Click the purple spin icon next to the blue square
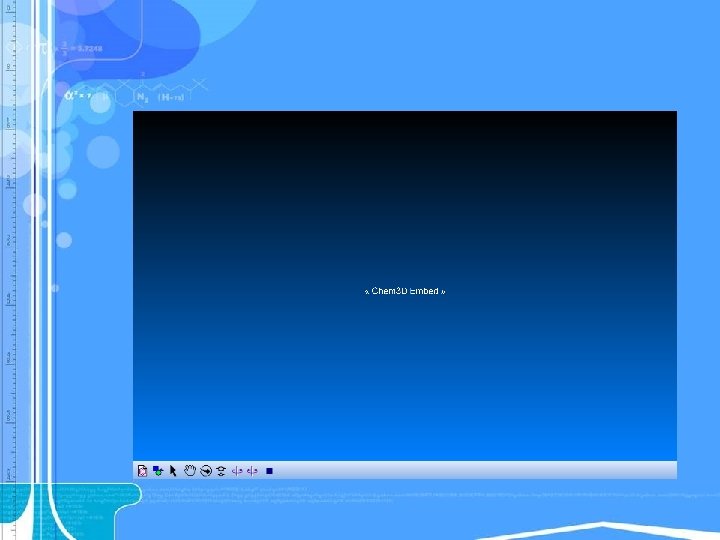Image resolution: width=720 pixels, height=540 pixels. [252, 471]
